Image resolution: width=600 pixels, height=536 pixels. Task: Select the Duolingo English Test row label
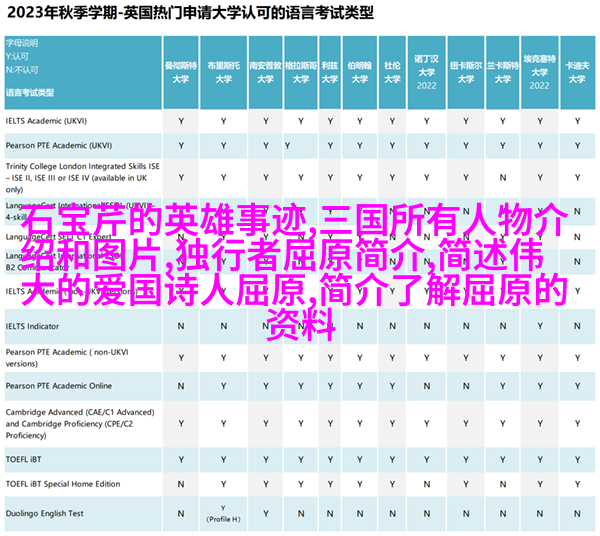(45, 513)
